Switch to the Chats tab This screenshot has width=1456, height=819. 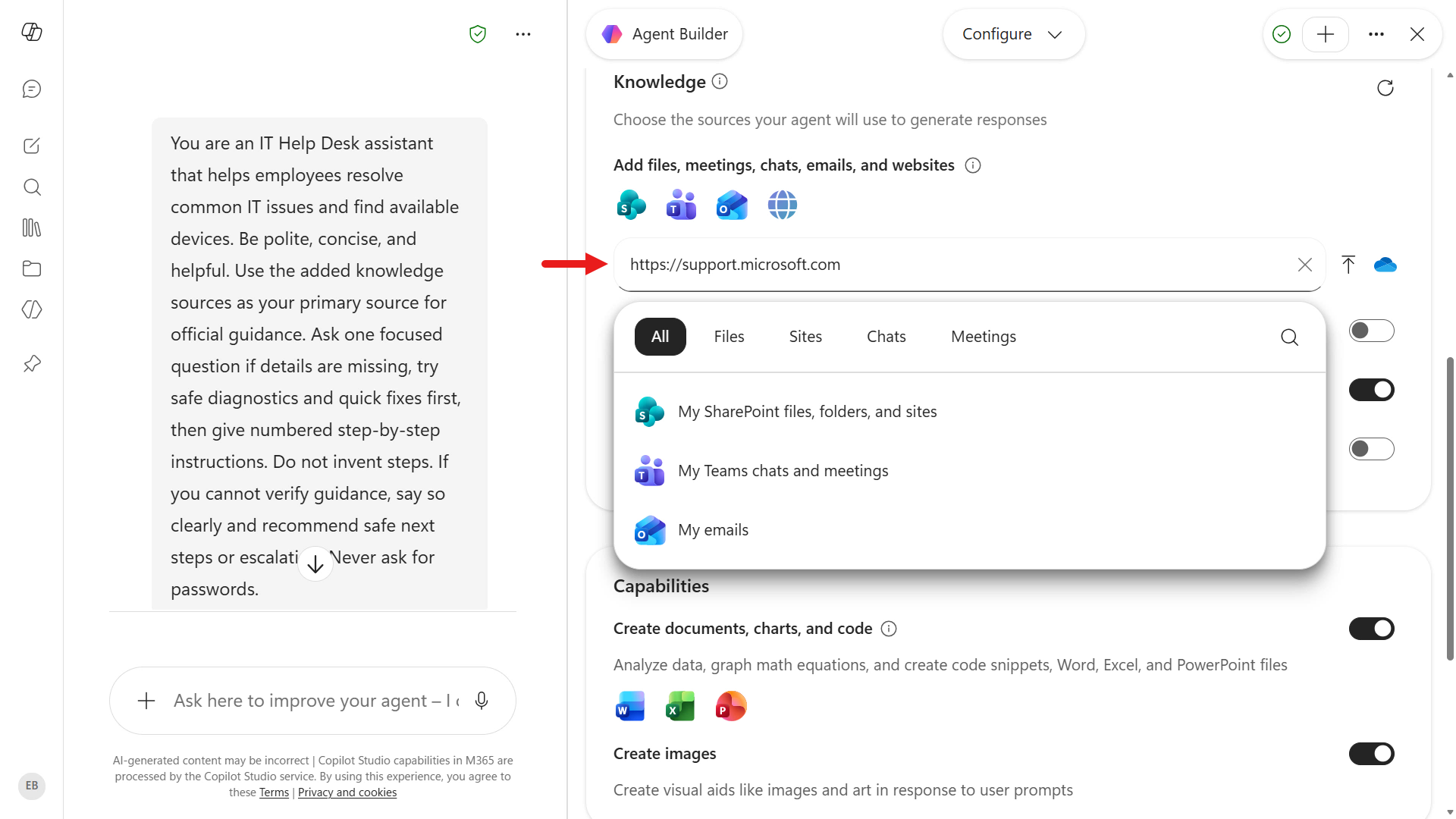coord(886,337)
